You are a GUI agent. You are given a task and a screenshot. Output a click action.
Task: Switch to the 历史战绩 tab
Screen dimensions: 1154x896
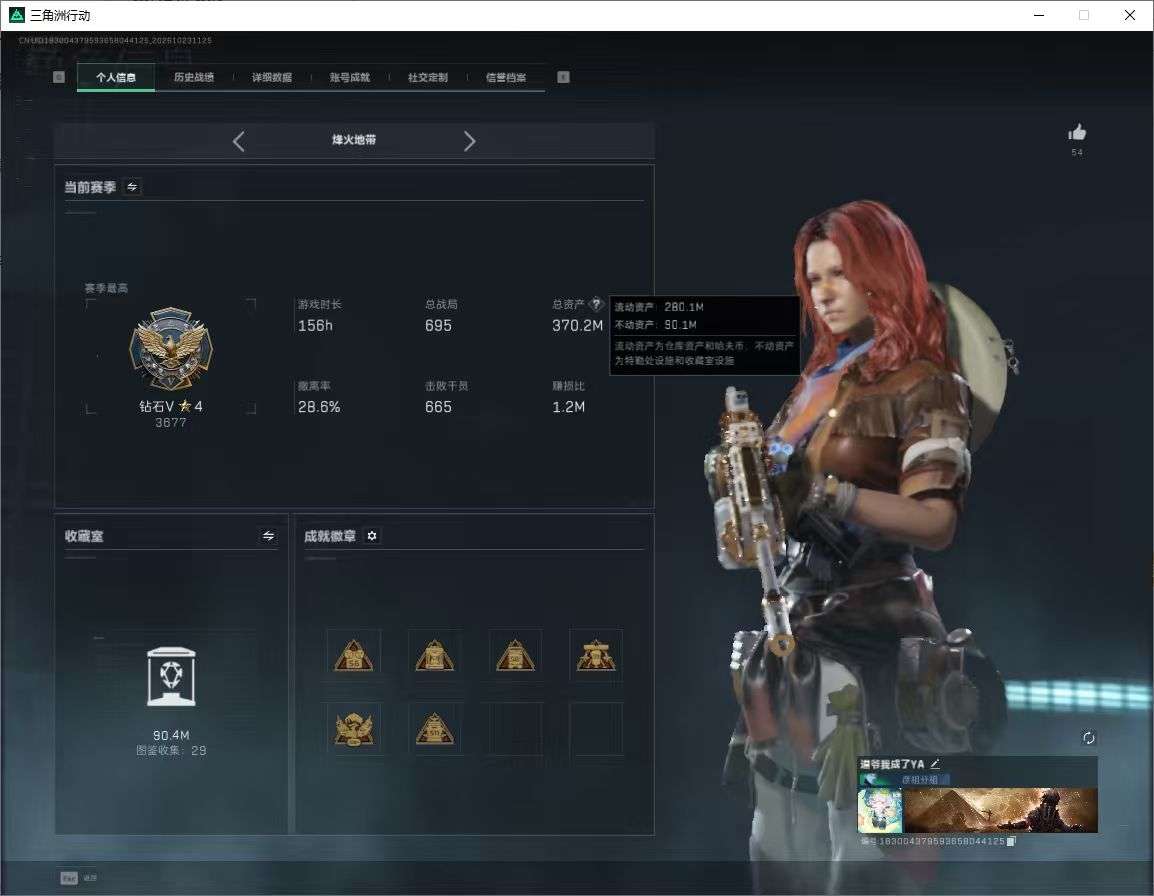click(194, 77)
